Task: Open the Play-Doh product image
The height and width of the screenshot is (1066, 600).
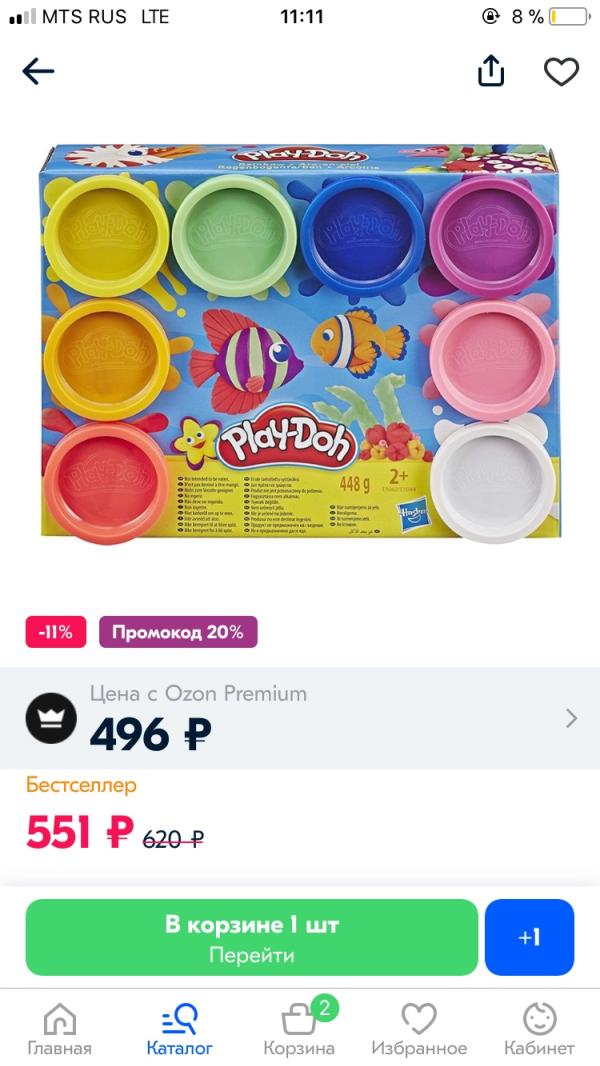Action: pyautogui.click(x=300, y=343)
